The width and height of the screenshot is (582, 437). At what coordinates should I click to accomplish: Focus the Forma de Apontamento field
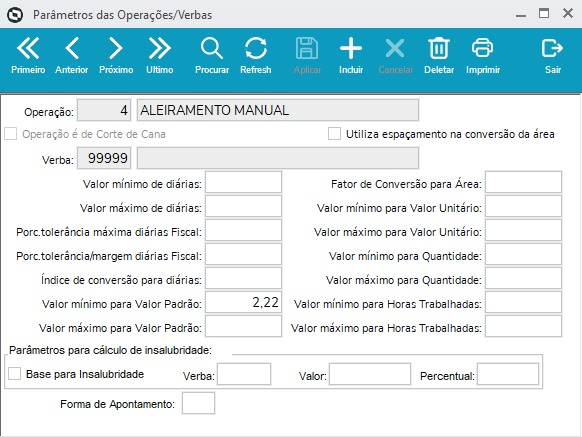[198, 403]
